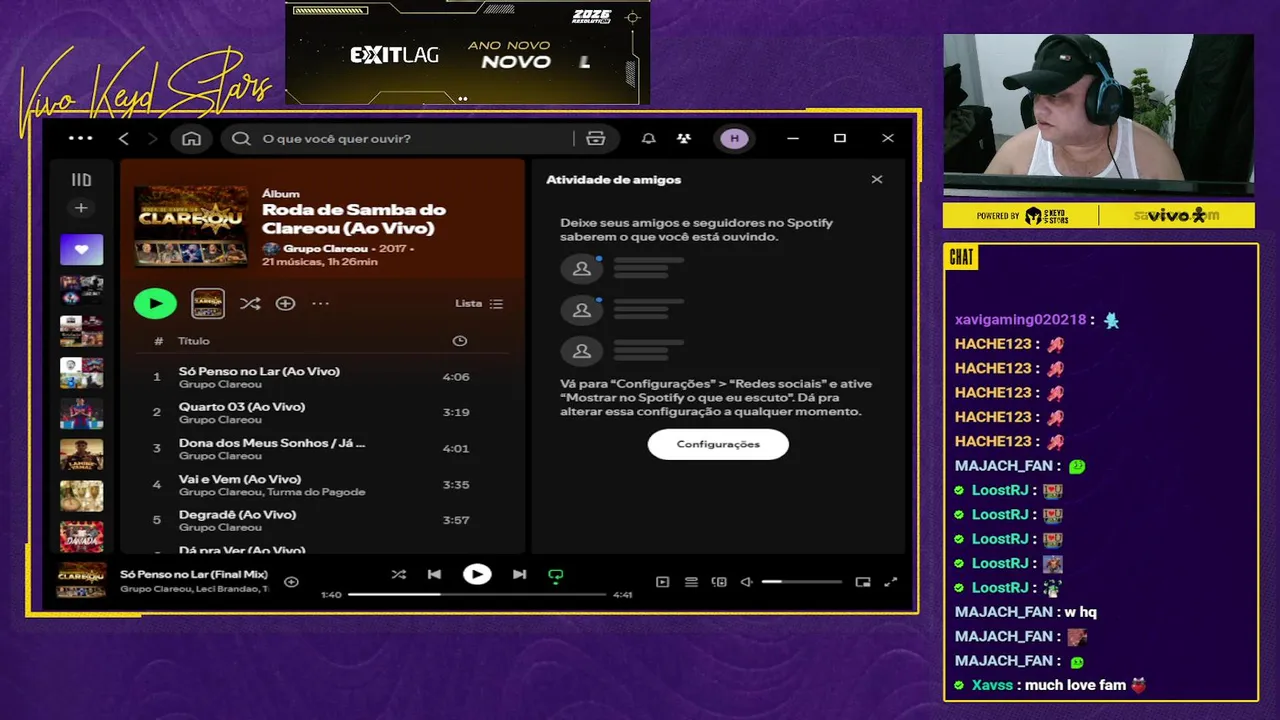
Task: Click duration 3:57 of the Degradê track
Action: click(456, 520)
